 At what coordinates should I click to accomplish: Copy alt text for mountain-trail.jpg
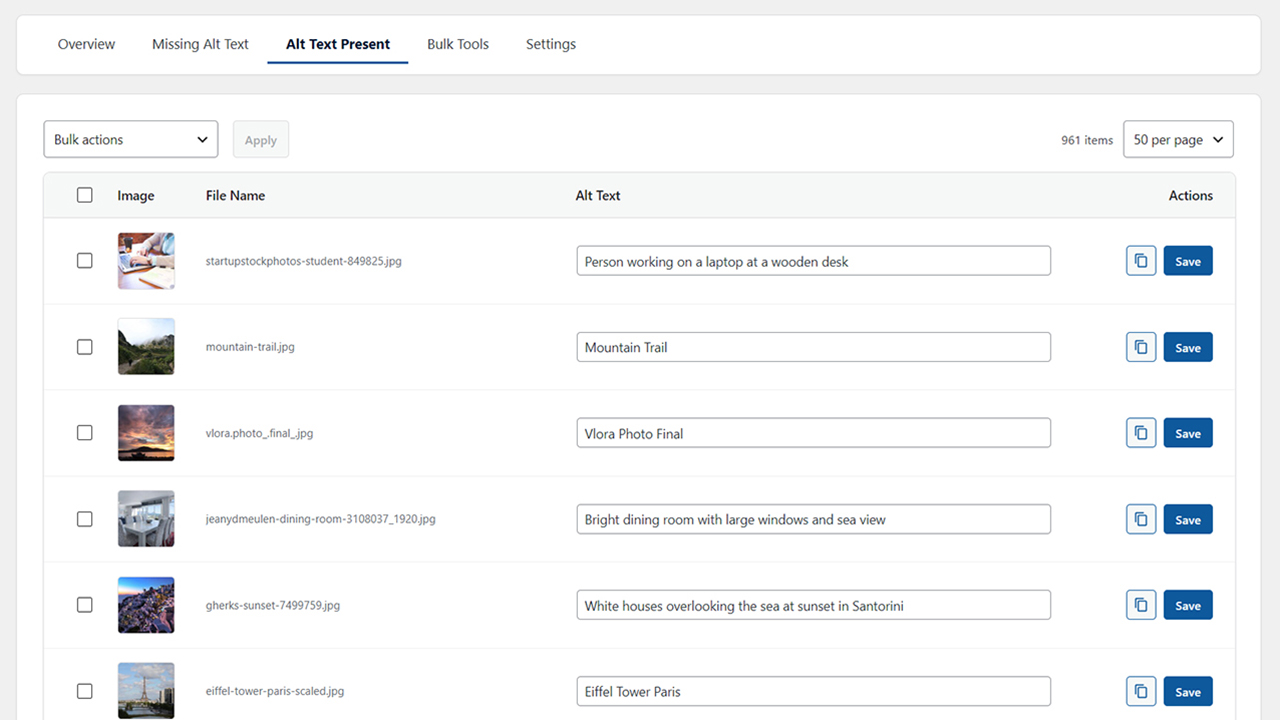[1141, 347]
